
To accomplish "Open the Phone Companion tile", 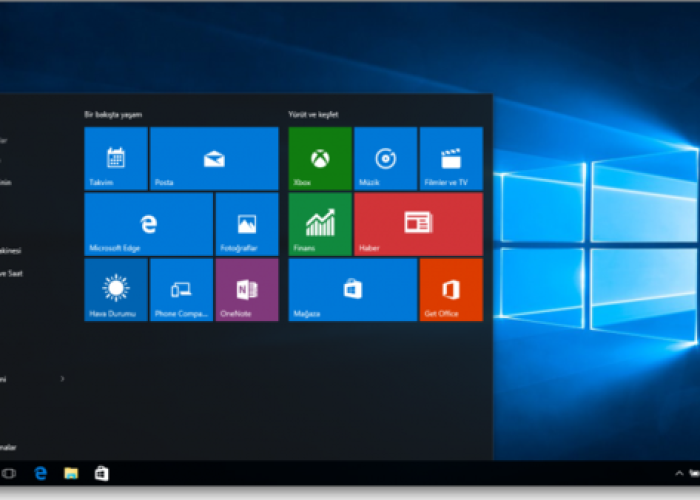I will [x=181, y=290].
